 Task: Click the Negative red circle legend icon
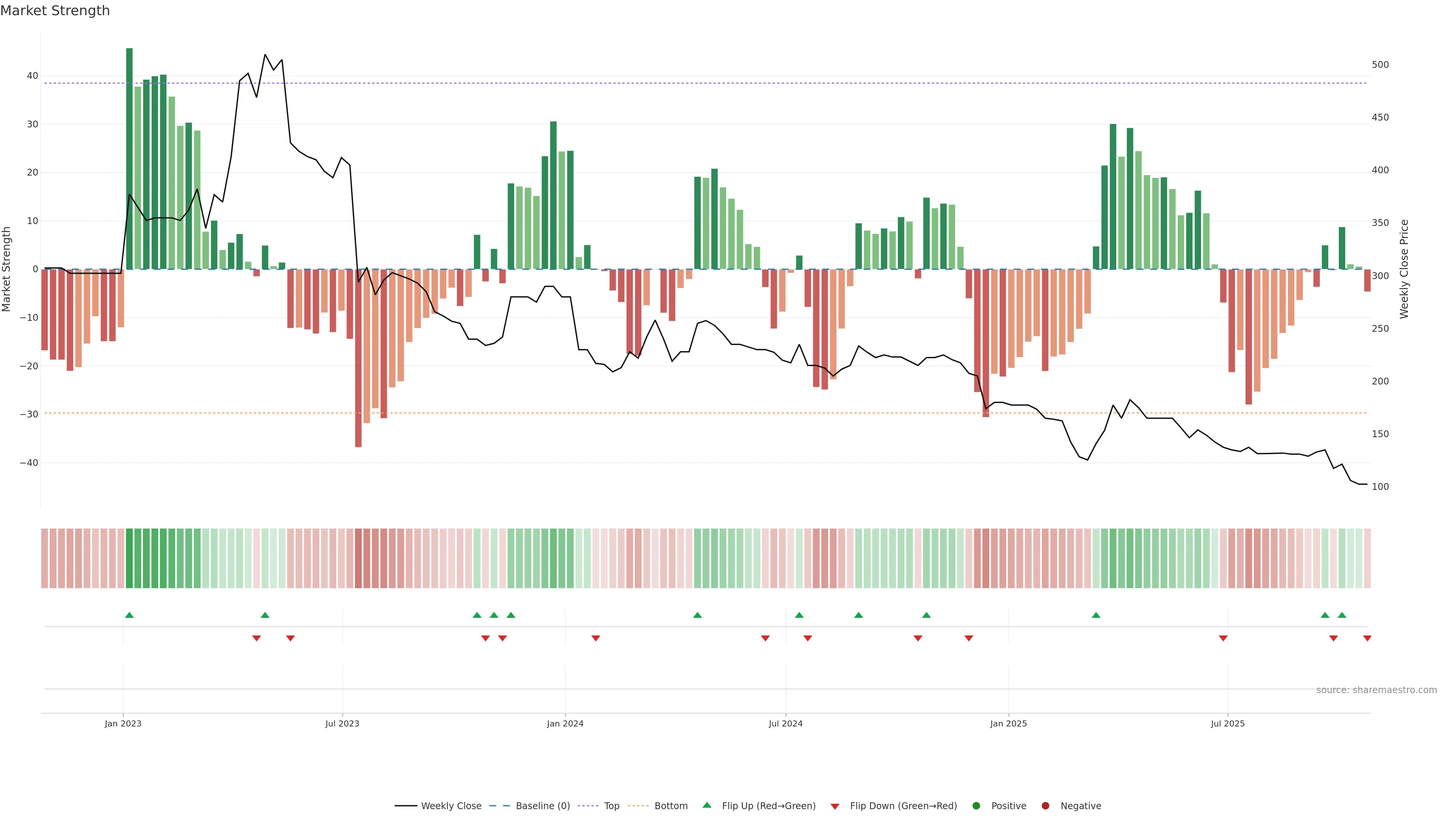(x=1045, y=805)
